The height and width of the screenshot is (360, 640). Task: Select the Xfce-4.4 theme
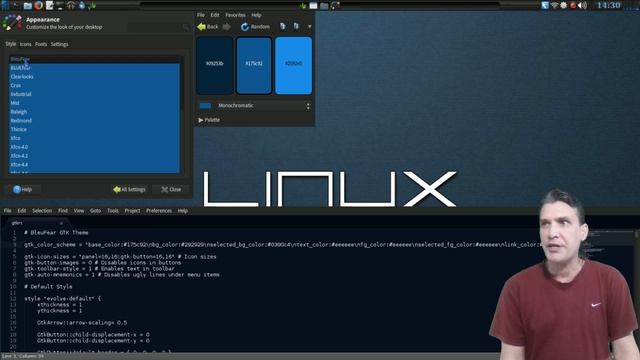point(94,164)
